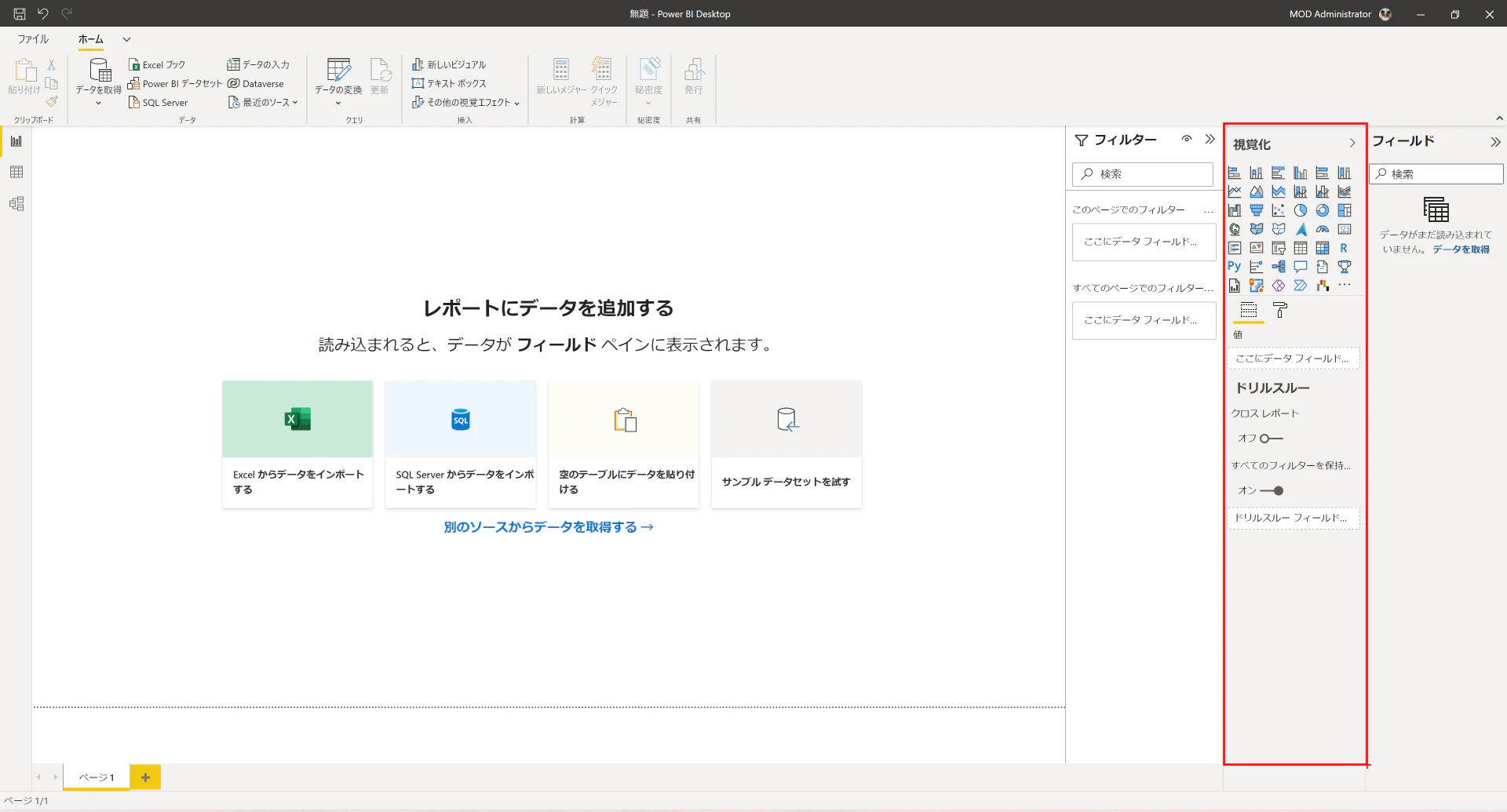Screen dimensions: 1507x812
Task: Open the データの変換 dropdown
Action: point(338,83)
